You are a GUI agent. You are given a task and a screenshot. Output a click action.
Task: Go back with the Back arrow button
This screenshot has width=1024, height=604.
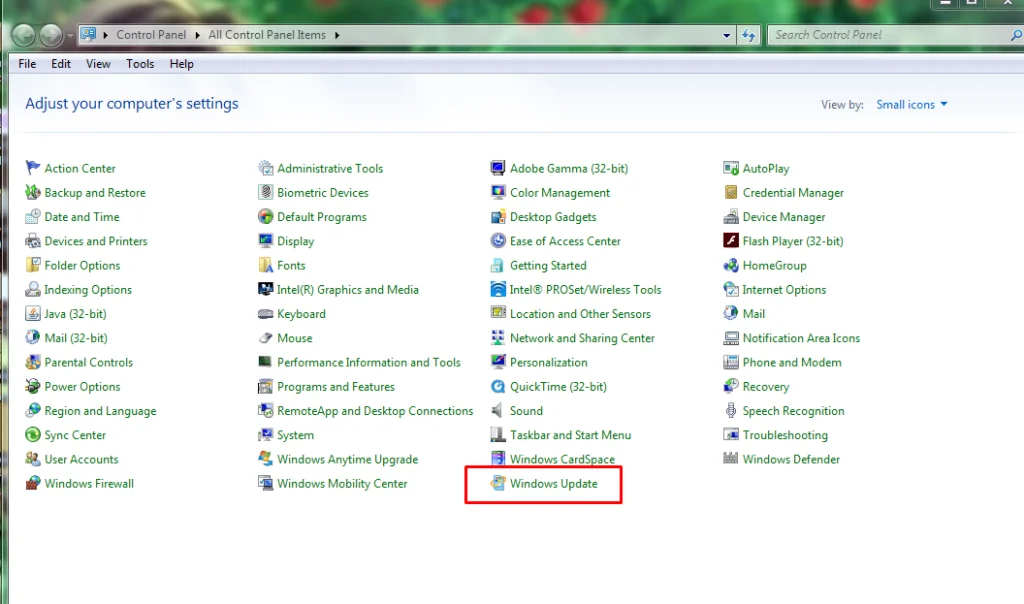coord(24,35)
